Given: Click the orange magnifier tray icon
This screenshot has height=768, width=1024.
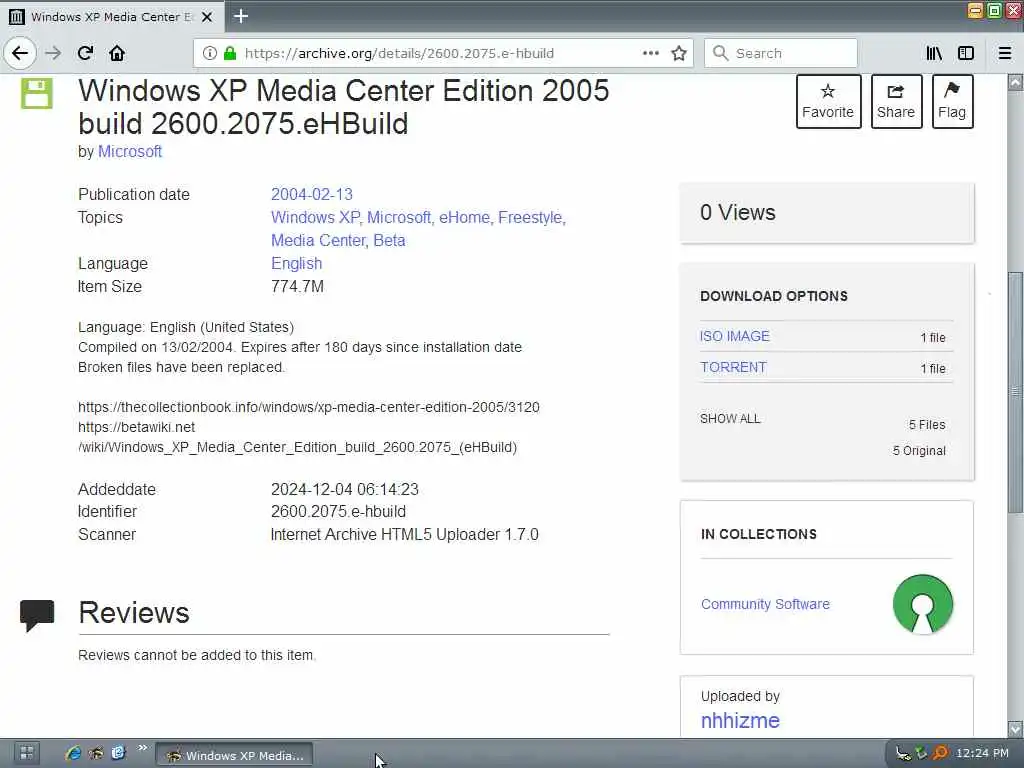Looking at the screenshot, I should [x=940, y=754].
